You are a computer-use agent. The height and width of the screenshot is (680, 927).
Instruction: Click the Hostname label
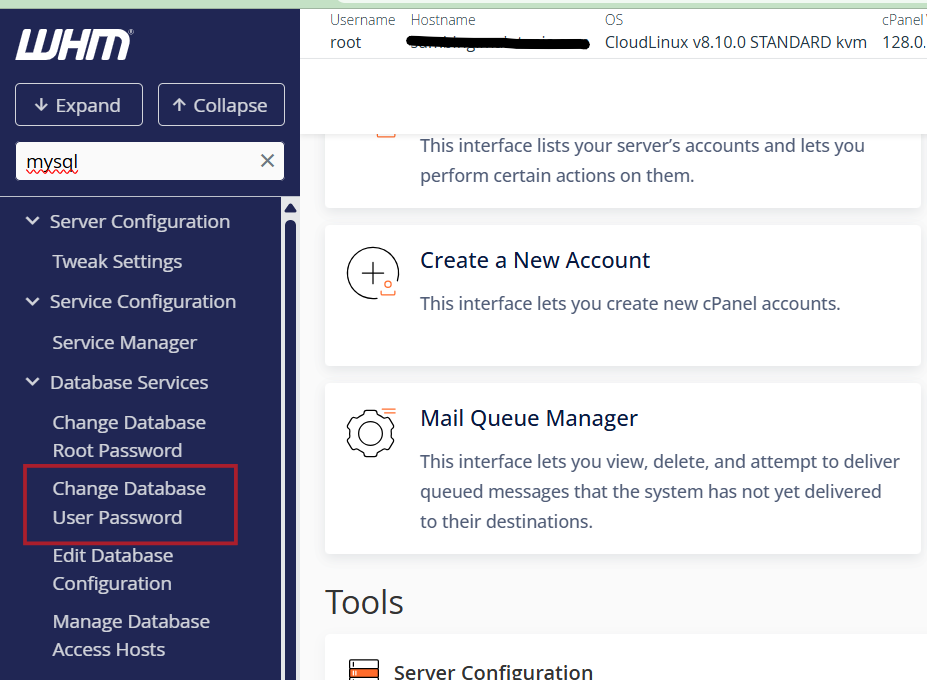[443, 20]
